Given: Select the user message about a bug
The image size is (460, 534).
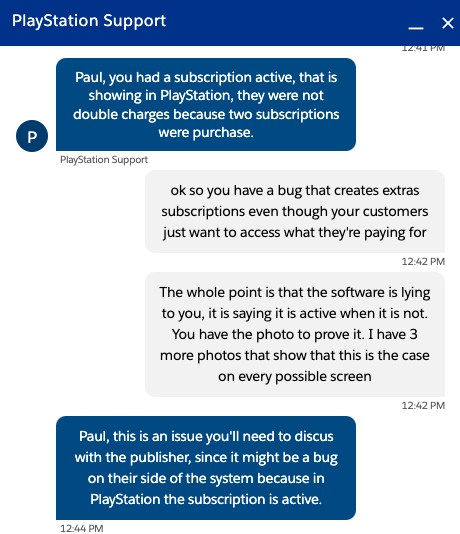Looking at the screenshot, I should point(295,211).
